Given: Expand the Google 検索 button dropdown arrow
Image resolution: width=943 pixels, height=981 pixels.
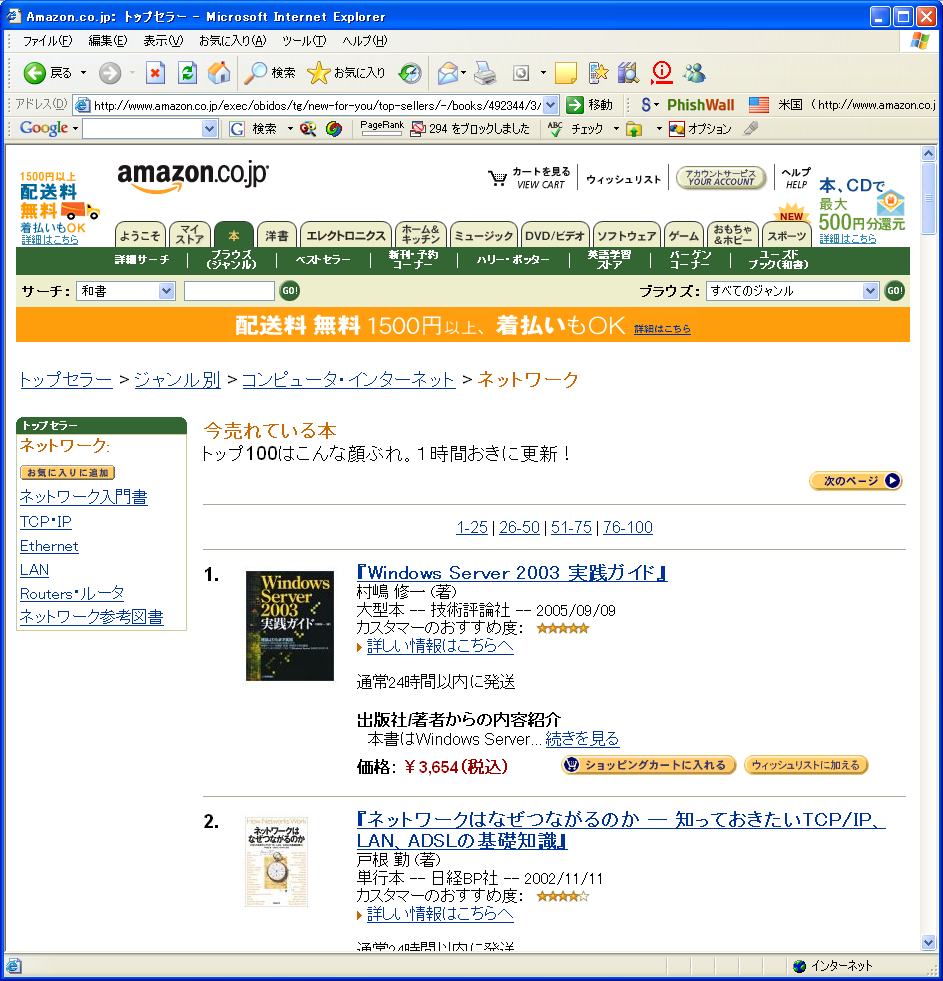Looking at the screenshot, I should [290, 129].
